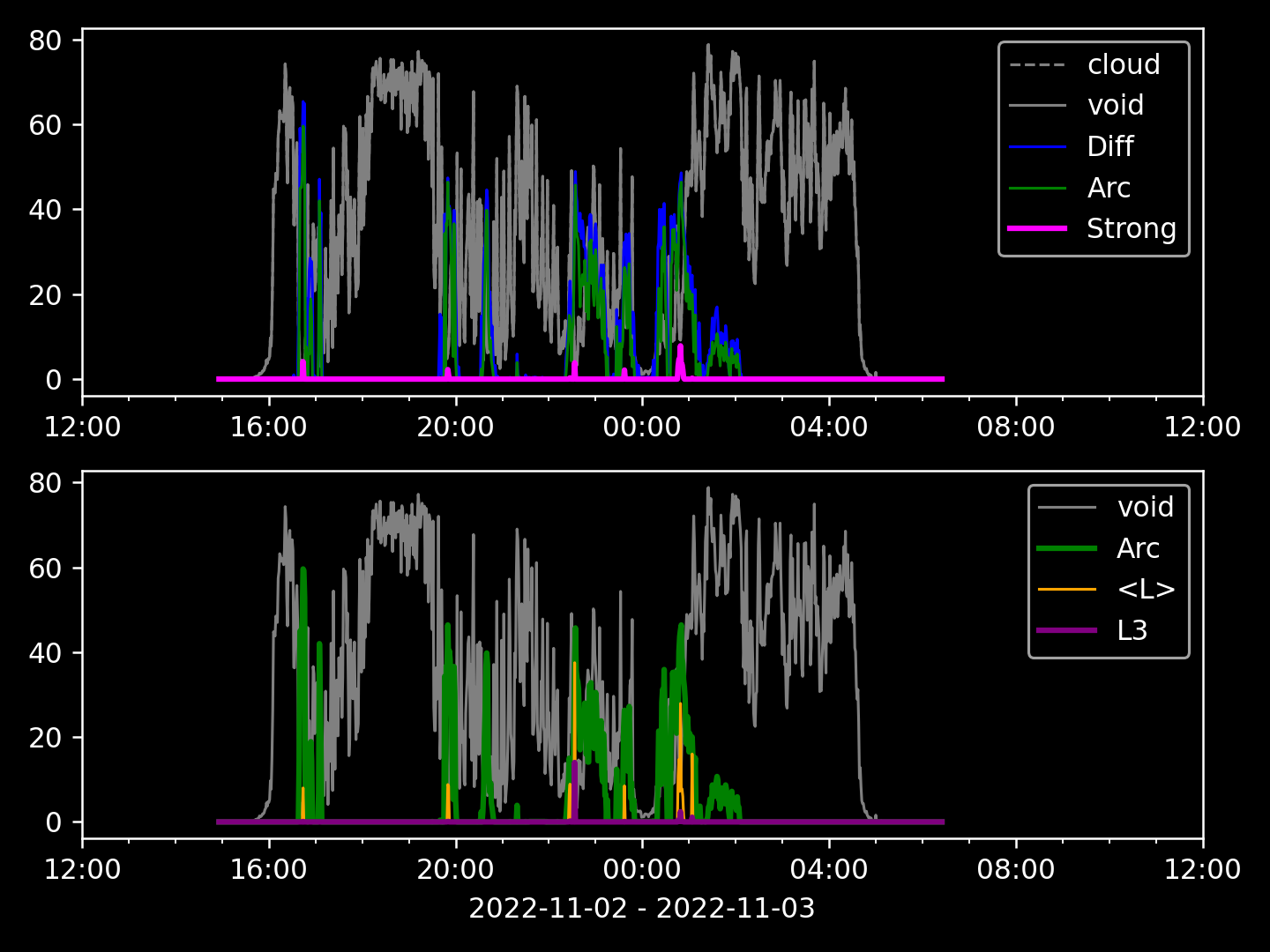Click the dashed cloud line sample in legend
Viewport: 1270px width, 952px height.
coord(1037,64)
